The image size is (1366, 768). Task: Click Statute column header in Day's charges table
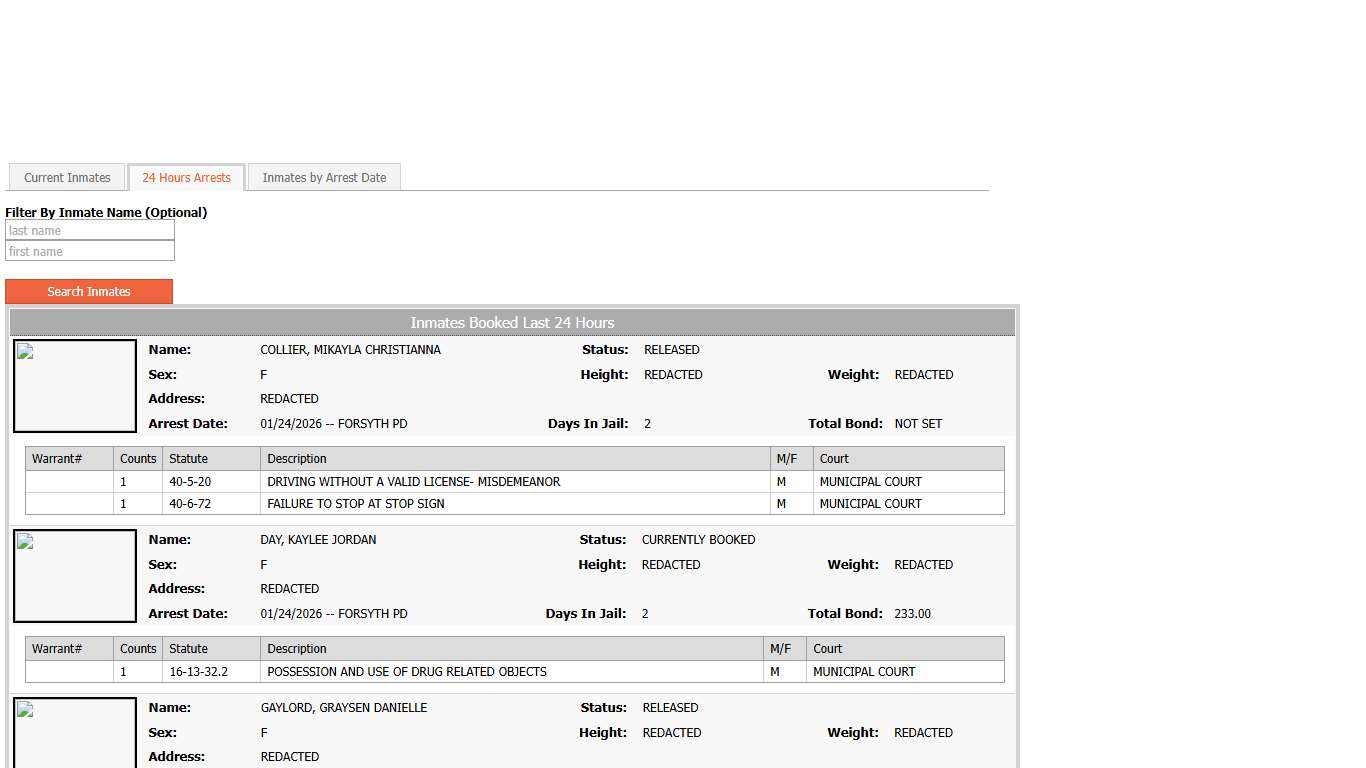[x=189, y=649]
